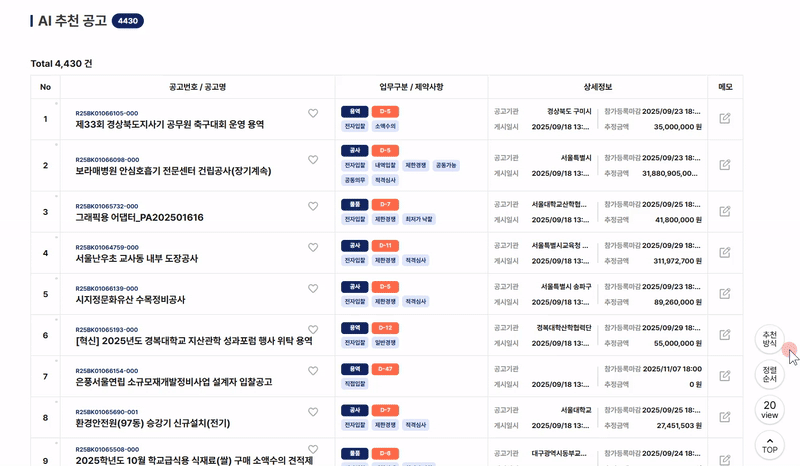Open the 정렬순서 sort order selector
This screenshot has height=466, width=800.
pos(769,375)
